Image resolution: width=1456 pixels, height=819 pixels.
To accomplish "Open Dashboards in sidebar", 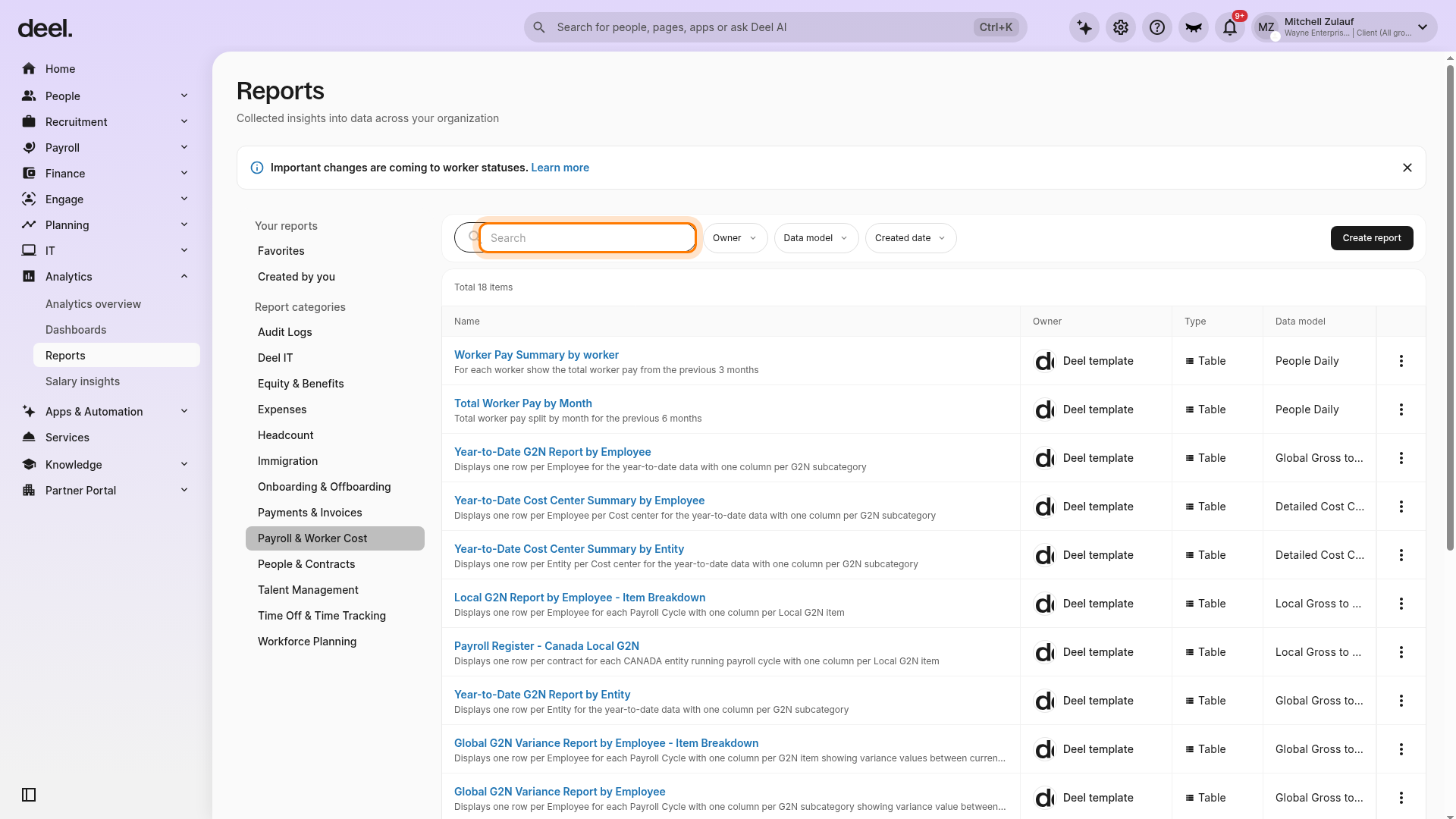I will [x=76, y=330].
